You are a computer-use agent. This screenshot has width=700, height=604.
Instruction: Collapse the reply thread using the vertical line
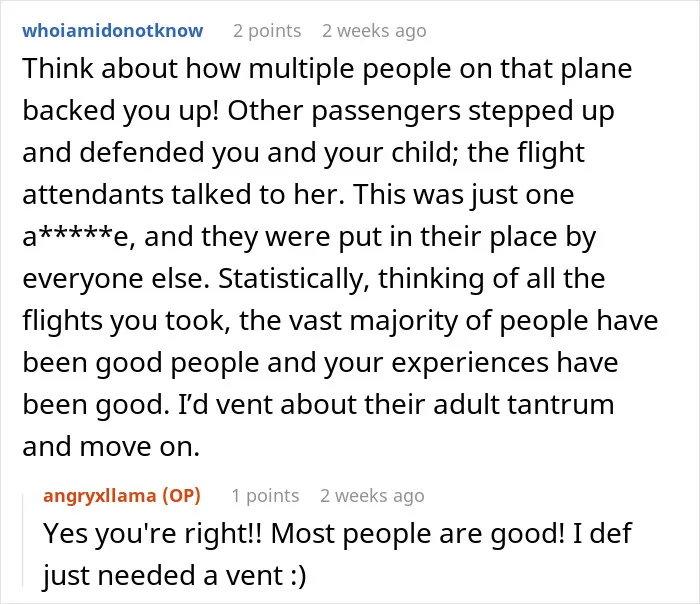pos(23,539)
